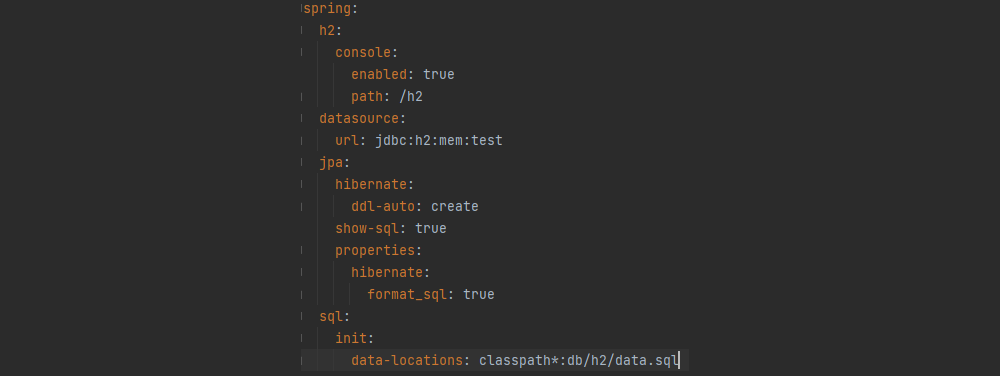Image resolution: width=1000 pixels, height=376 pixels.
Task: Click the true value of show-sql
Action: click(x=430, y=228)
